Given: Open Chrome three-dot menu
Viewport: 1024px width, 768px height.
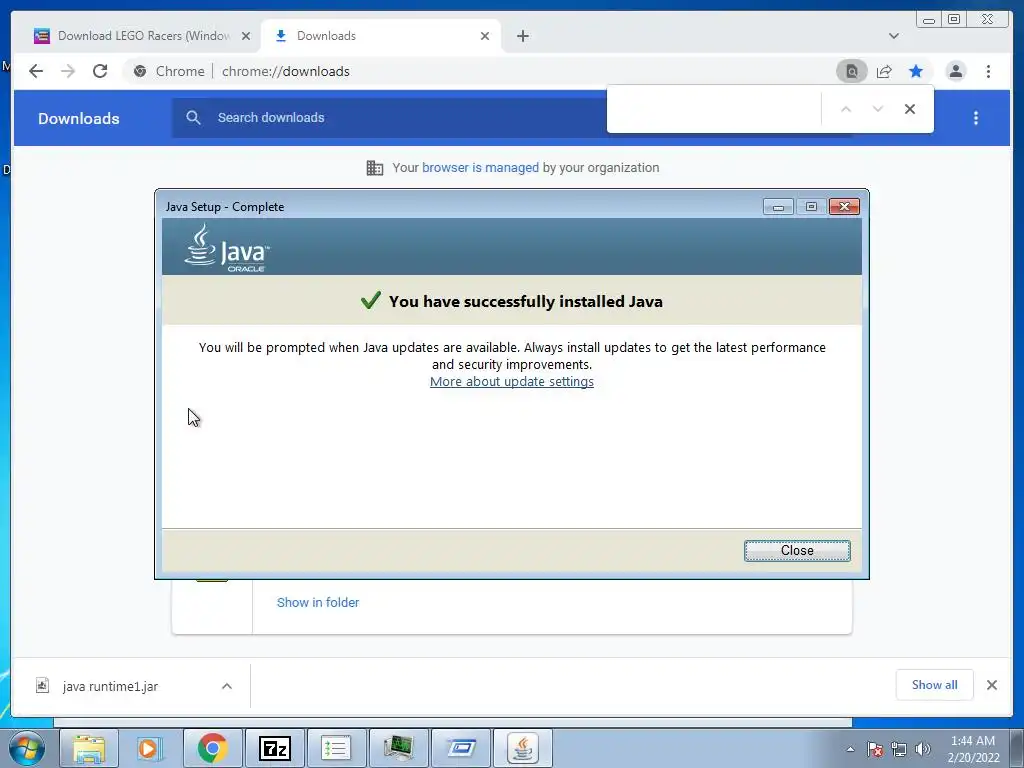Looking at the screenshot, I should point(988,71).
